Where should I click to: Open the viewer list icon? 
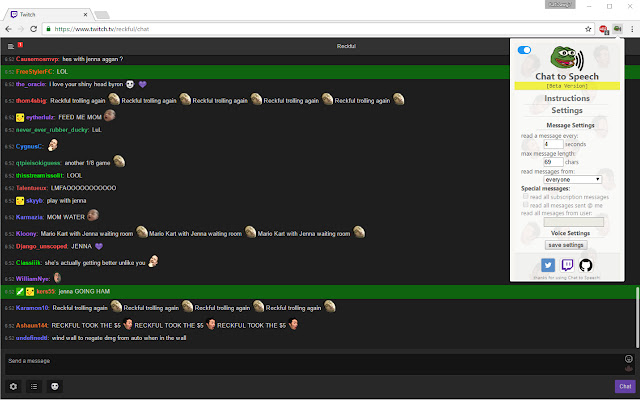[x=34, y=386]
